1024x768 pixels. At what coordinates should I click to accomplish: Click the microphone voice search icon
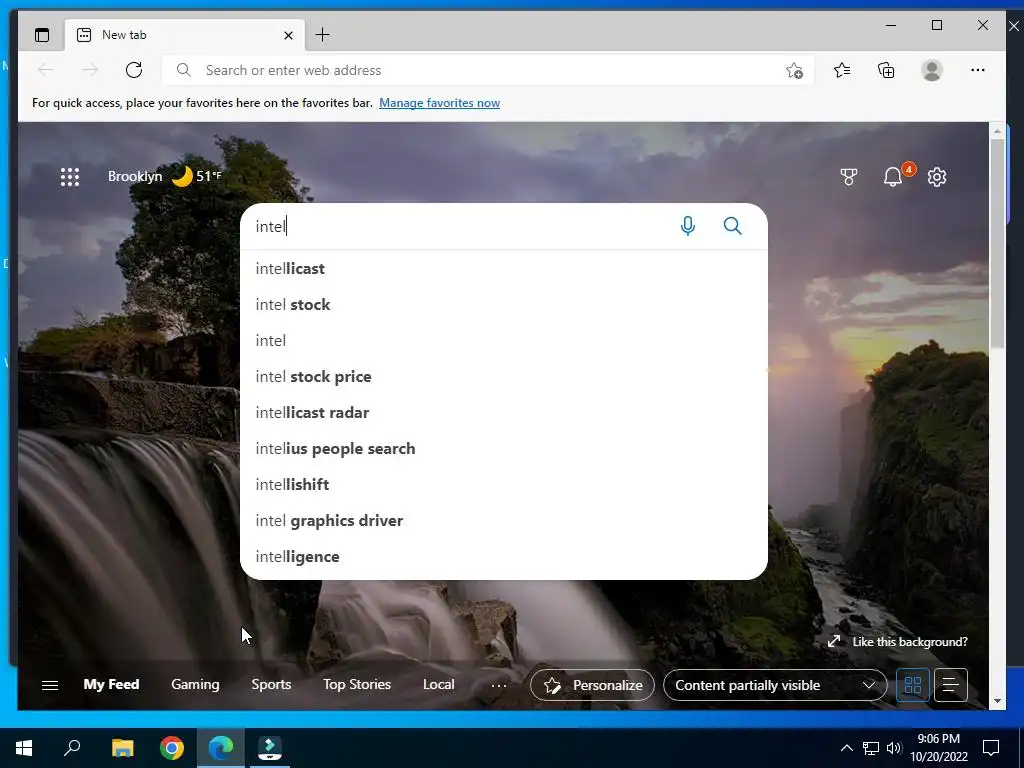point(688,226)
